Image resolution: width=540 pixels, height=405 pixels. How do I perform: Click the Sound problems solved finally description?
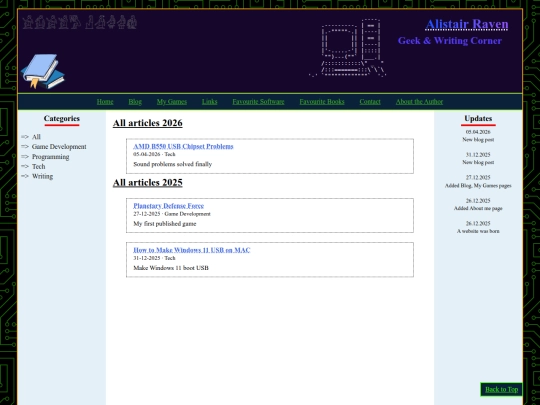[x=173, y=164]
